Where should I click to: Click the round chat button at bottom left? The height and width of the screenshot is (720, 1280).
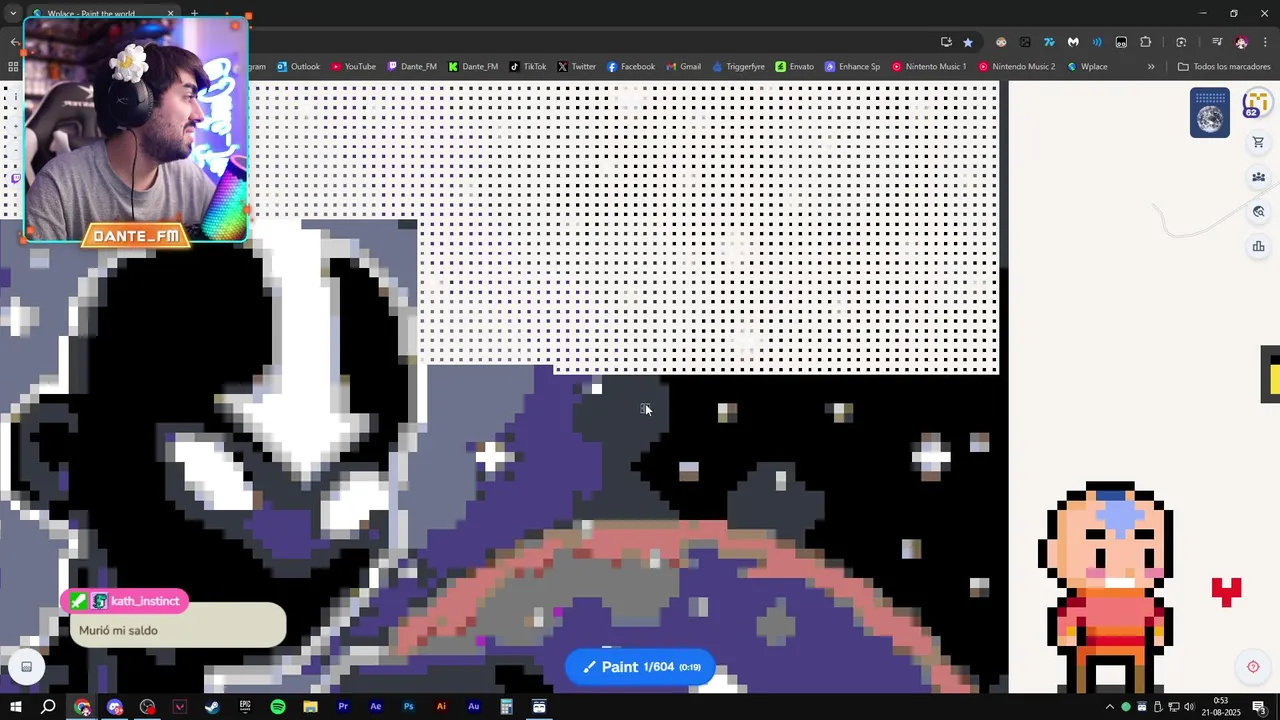(27, 667)
